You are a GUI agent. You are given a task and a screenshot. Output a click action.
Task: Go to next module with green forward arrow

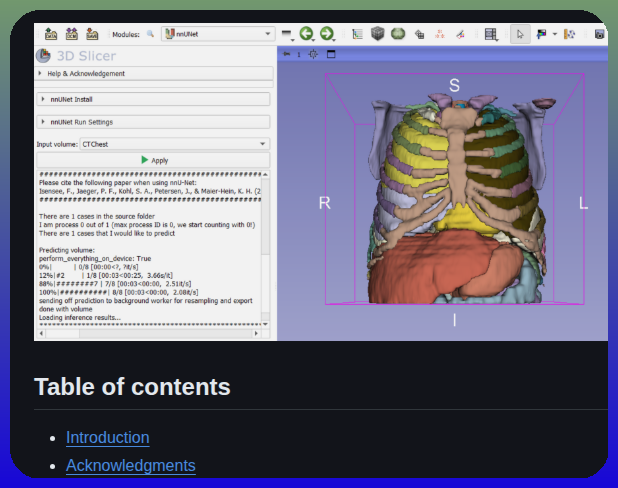(x=327, y=34)
